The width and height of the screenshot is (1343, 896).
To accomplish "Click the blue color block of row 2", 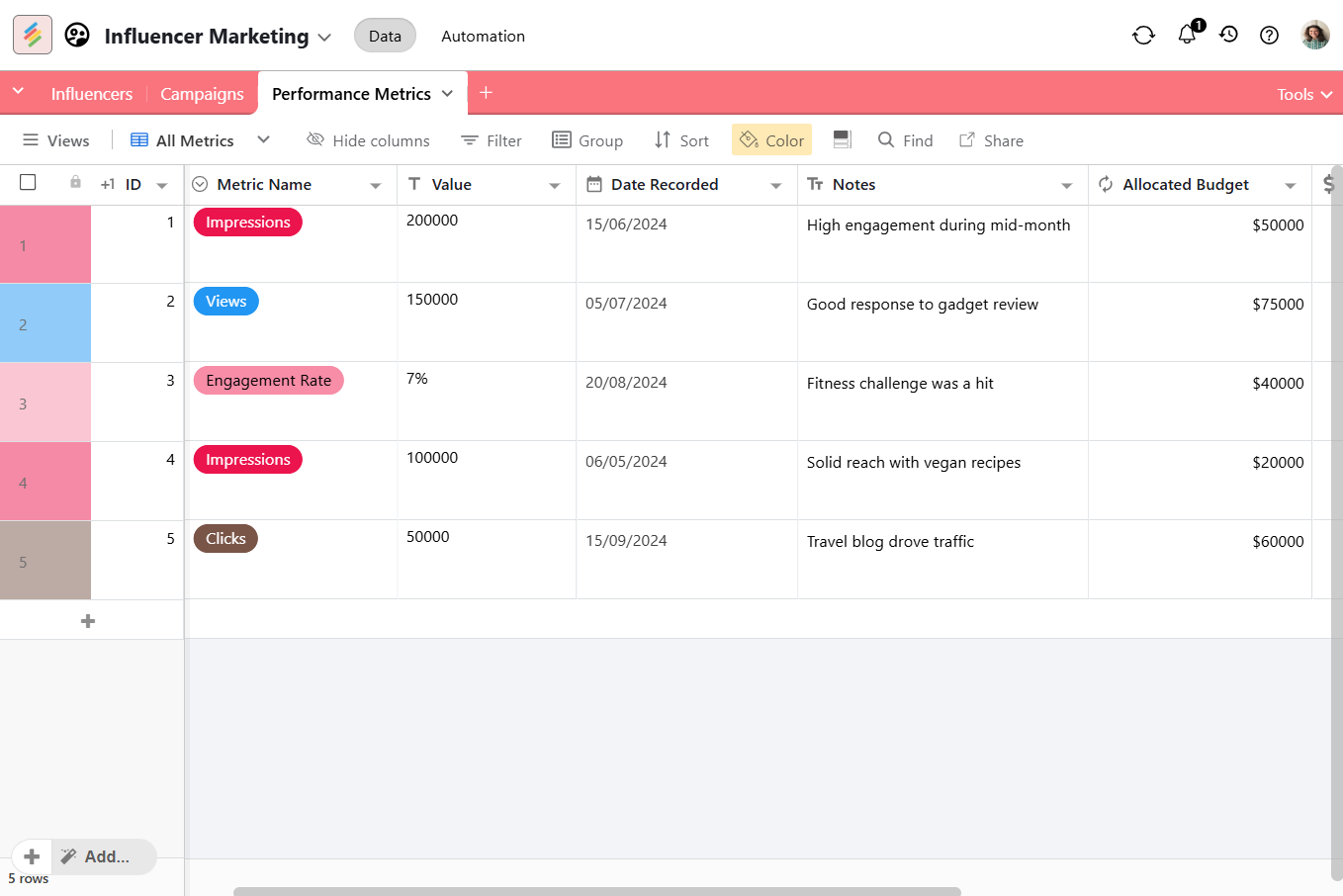I will 45,323.
